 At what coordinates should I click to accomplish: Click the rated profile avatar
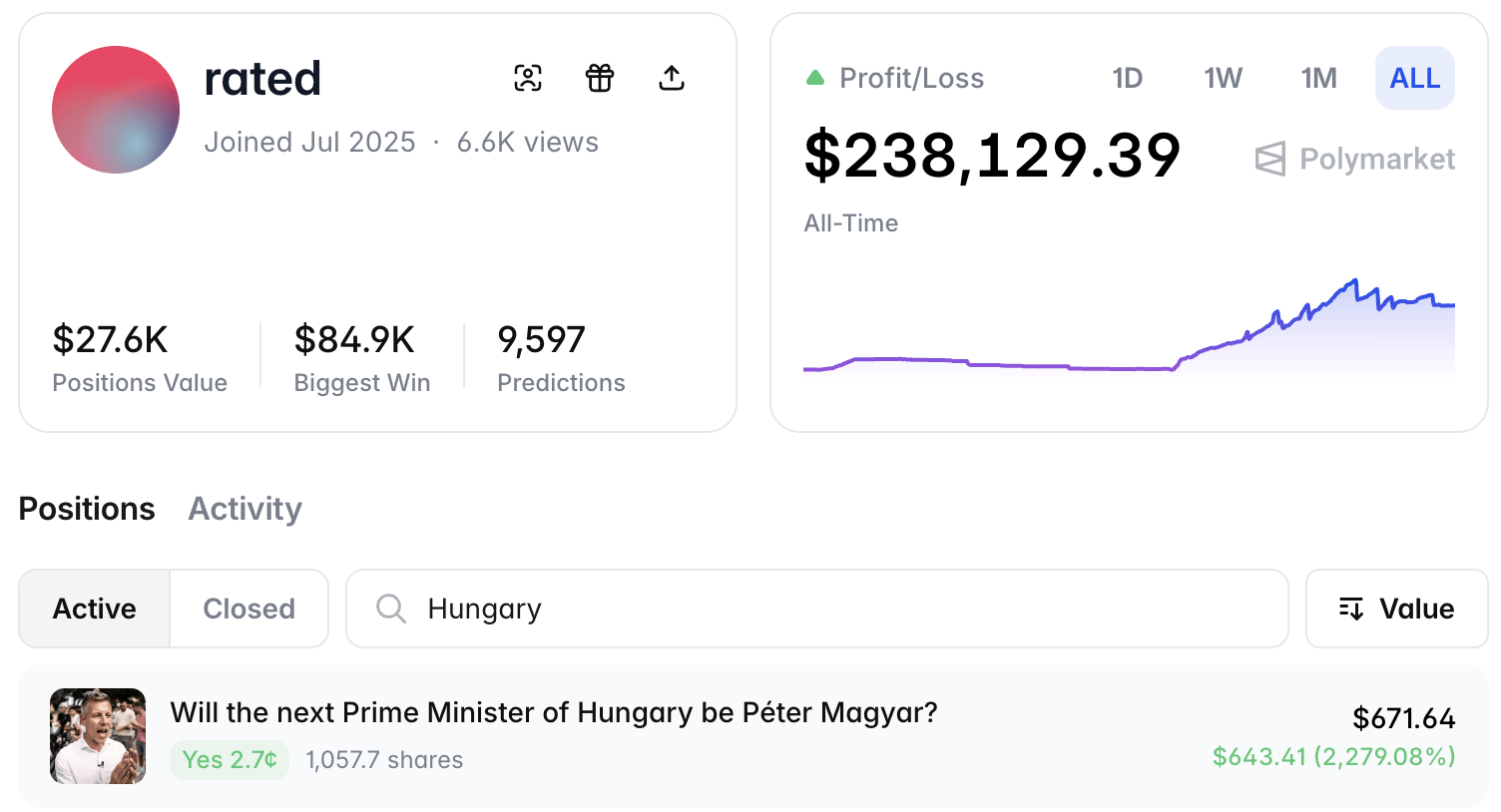coord(116,110)
